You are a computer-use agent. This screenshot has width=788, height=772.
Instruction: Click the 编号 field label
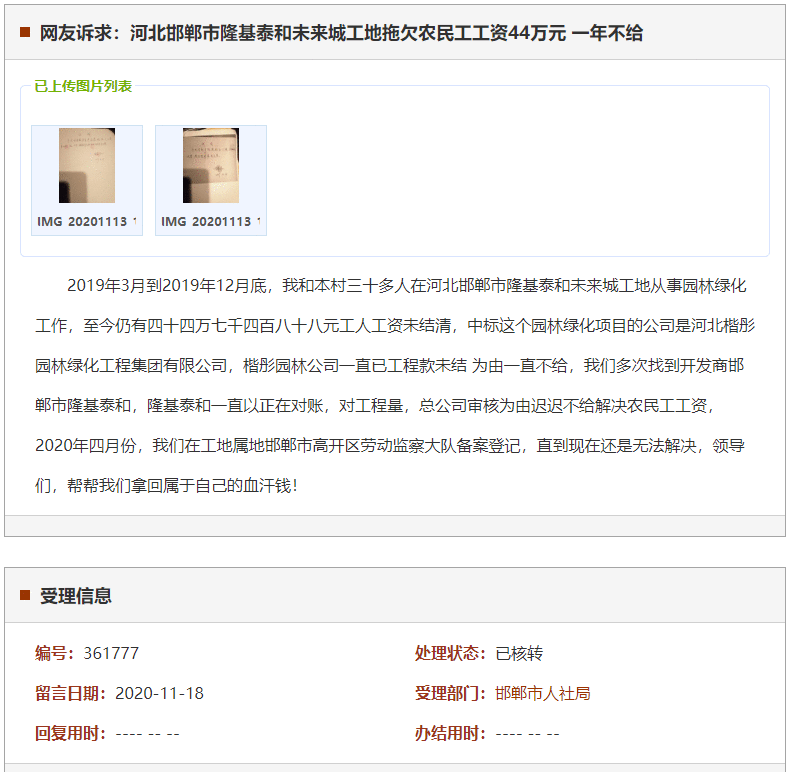54,654
